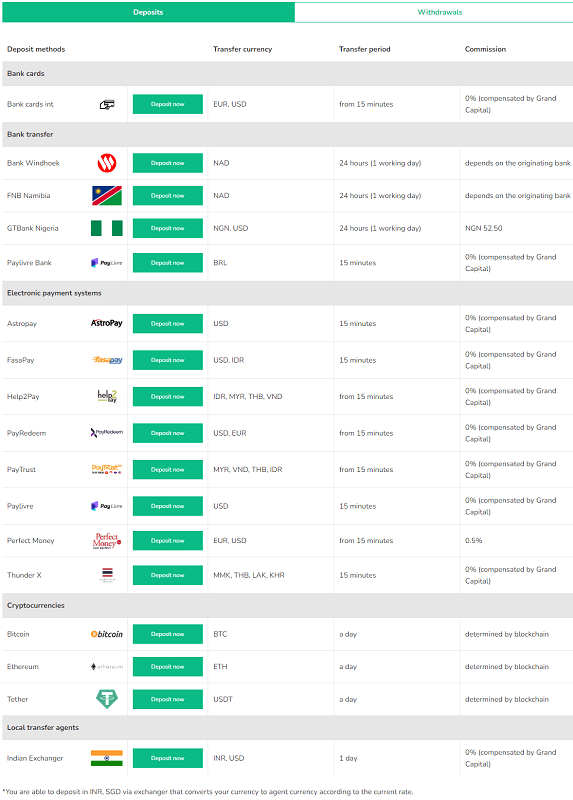Deposit now using PayTrust
573x800 pixels.
tap(168, 469)
